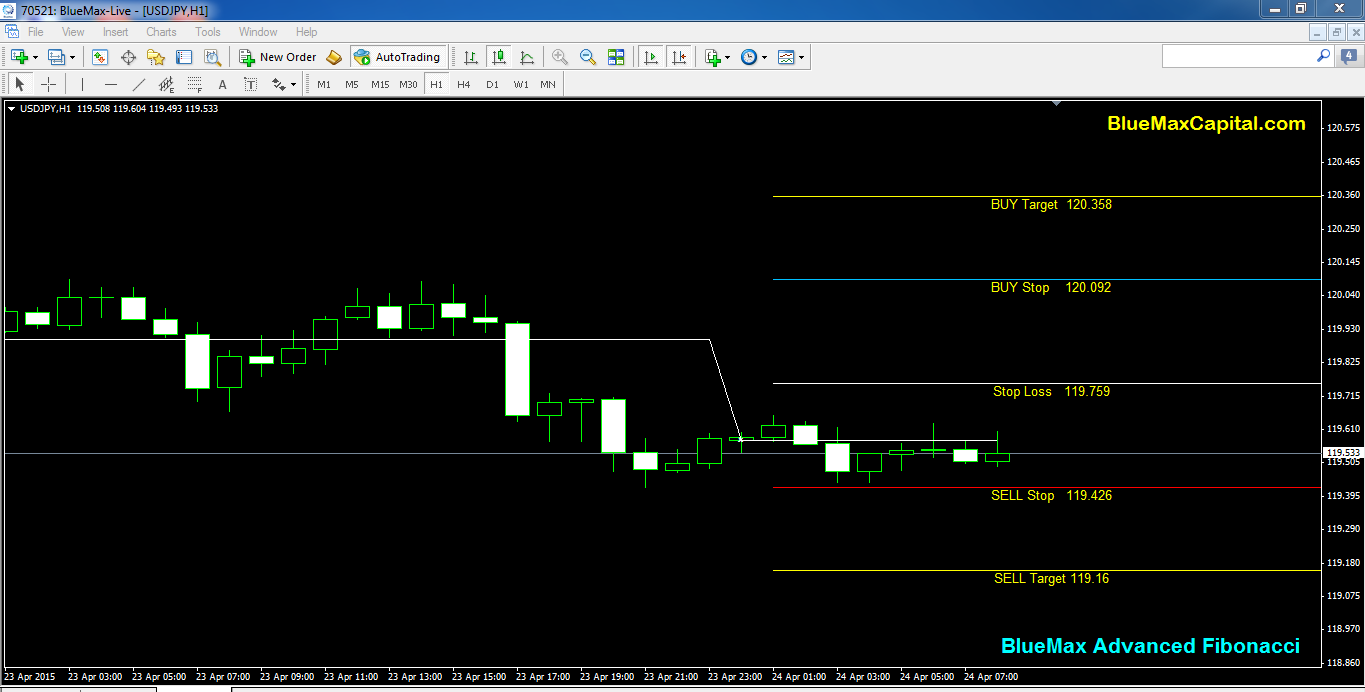The height and width of the screenshot is (692, 1365).
Task: Click the search magnifier icon
Action: point(1323,57)
